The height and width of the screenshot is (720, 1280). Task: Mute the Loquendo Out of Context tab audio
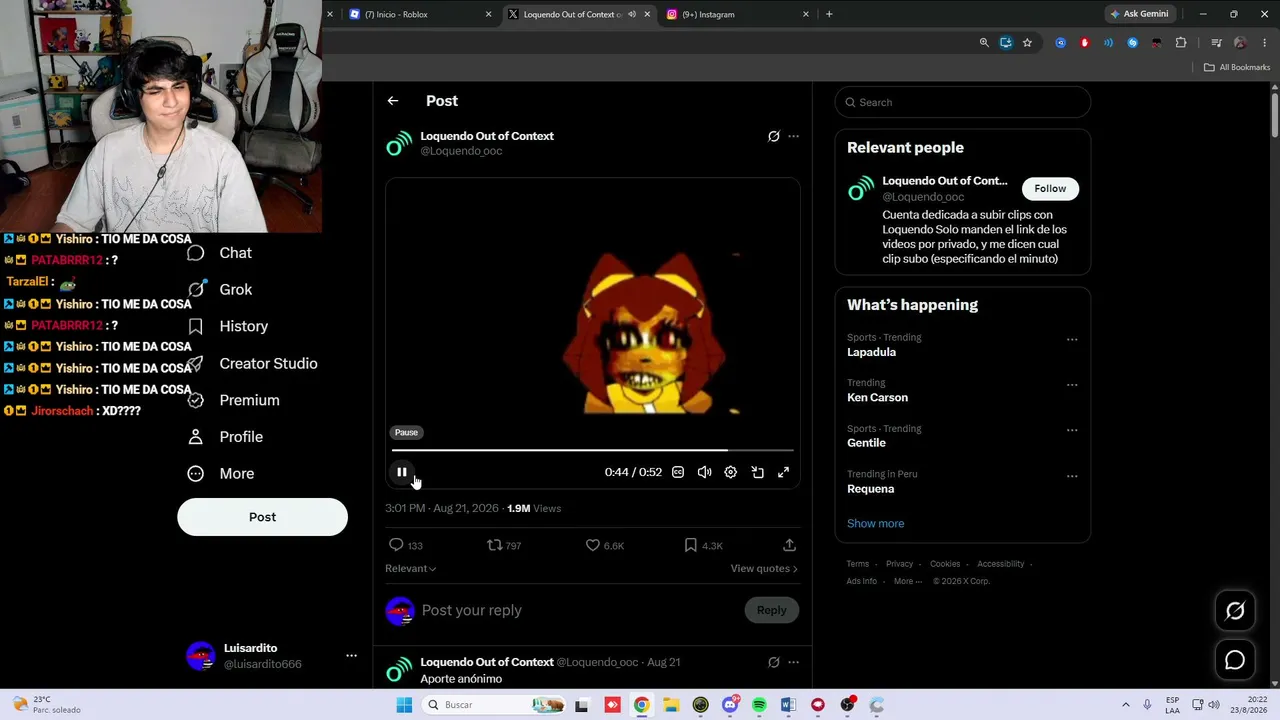click(632, 14)
